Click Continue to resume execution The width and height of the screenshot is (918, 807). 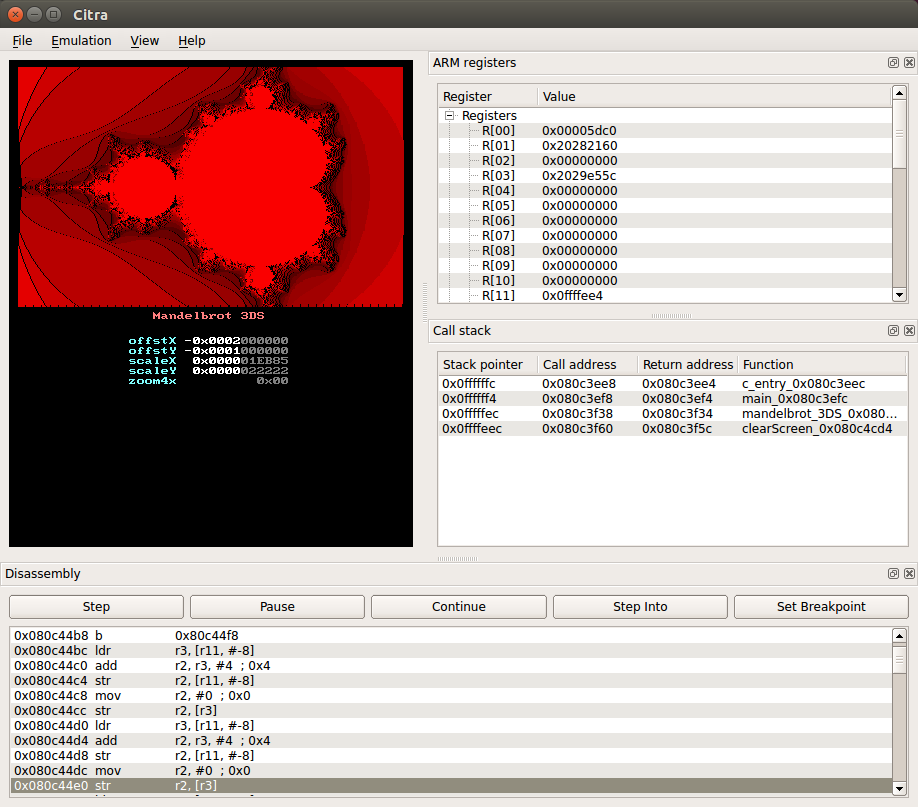pos(459,607)
